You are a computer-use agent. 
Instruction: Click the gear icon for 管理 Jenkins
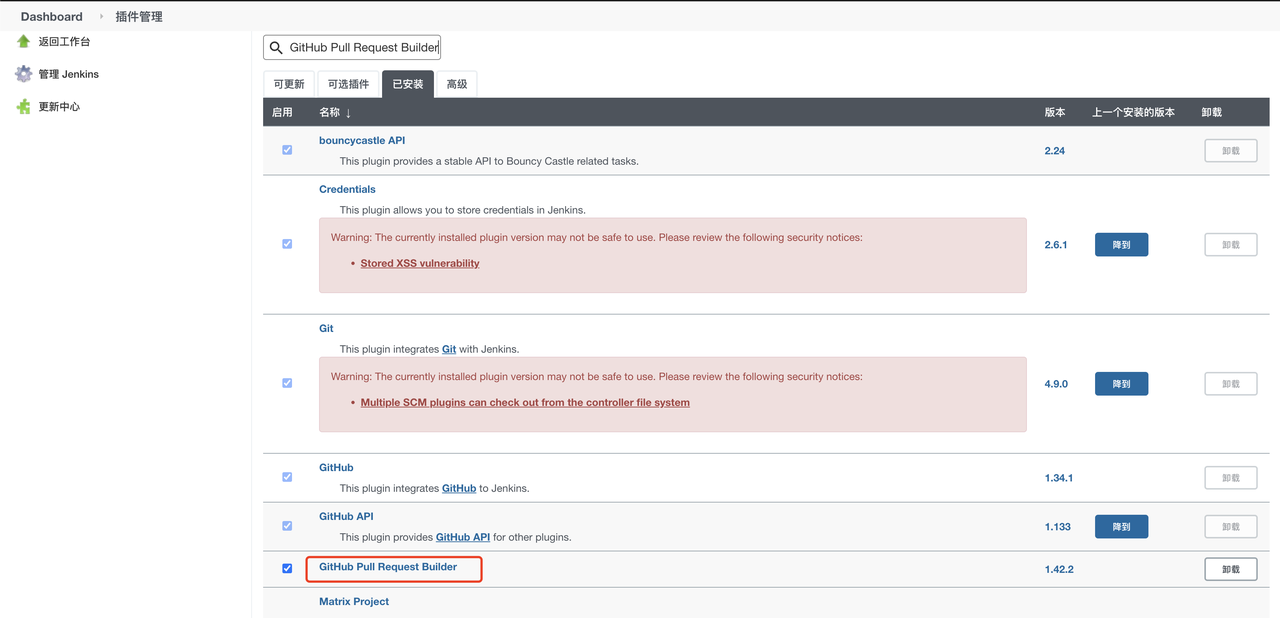pyautogui.click(x=24, y=74)
